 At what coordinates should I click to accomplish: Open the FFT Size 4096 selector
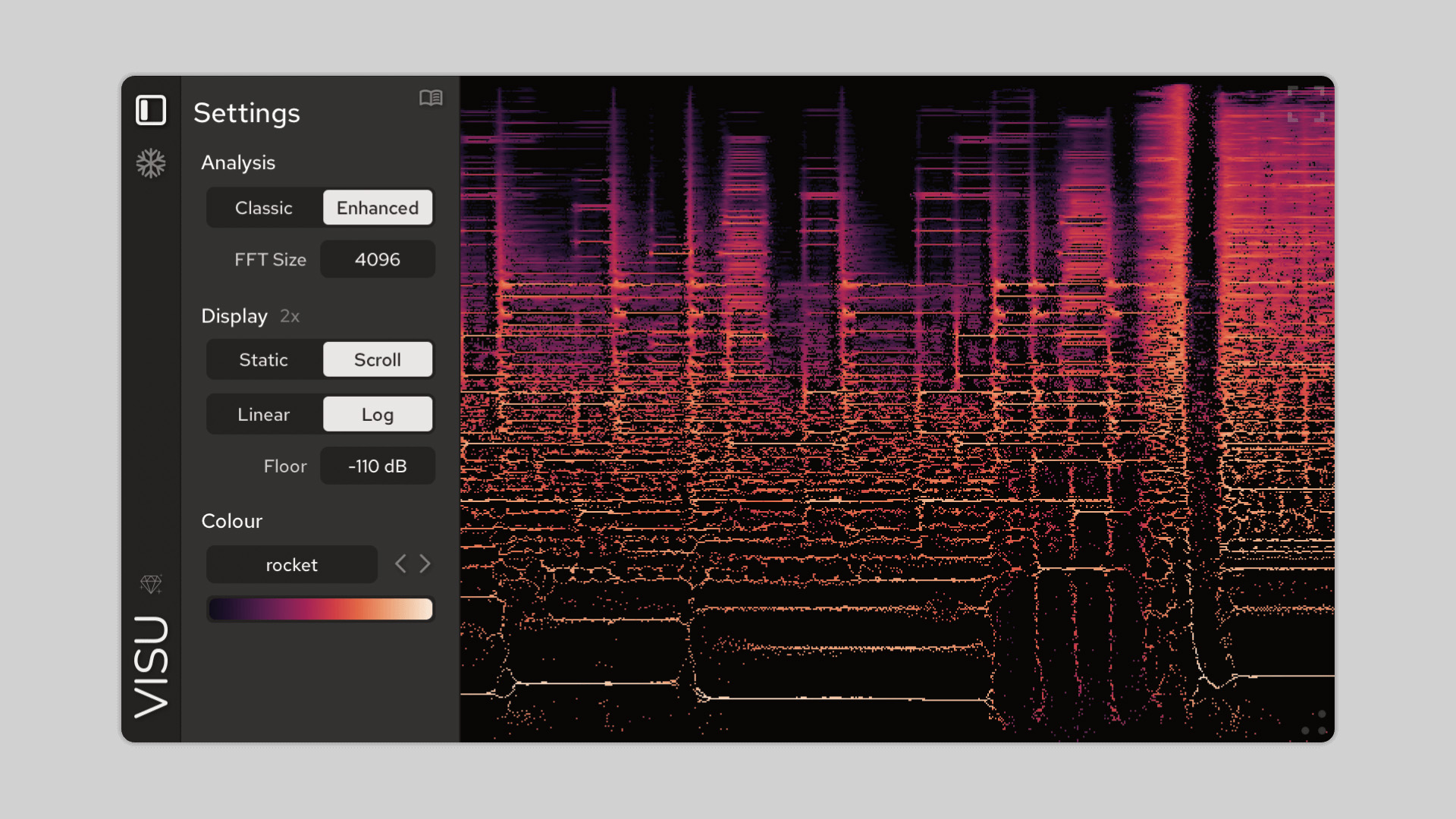coord(378,259)
